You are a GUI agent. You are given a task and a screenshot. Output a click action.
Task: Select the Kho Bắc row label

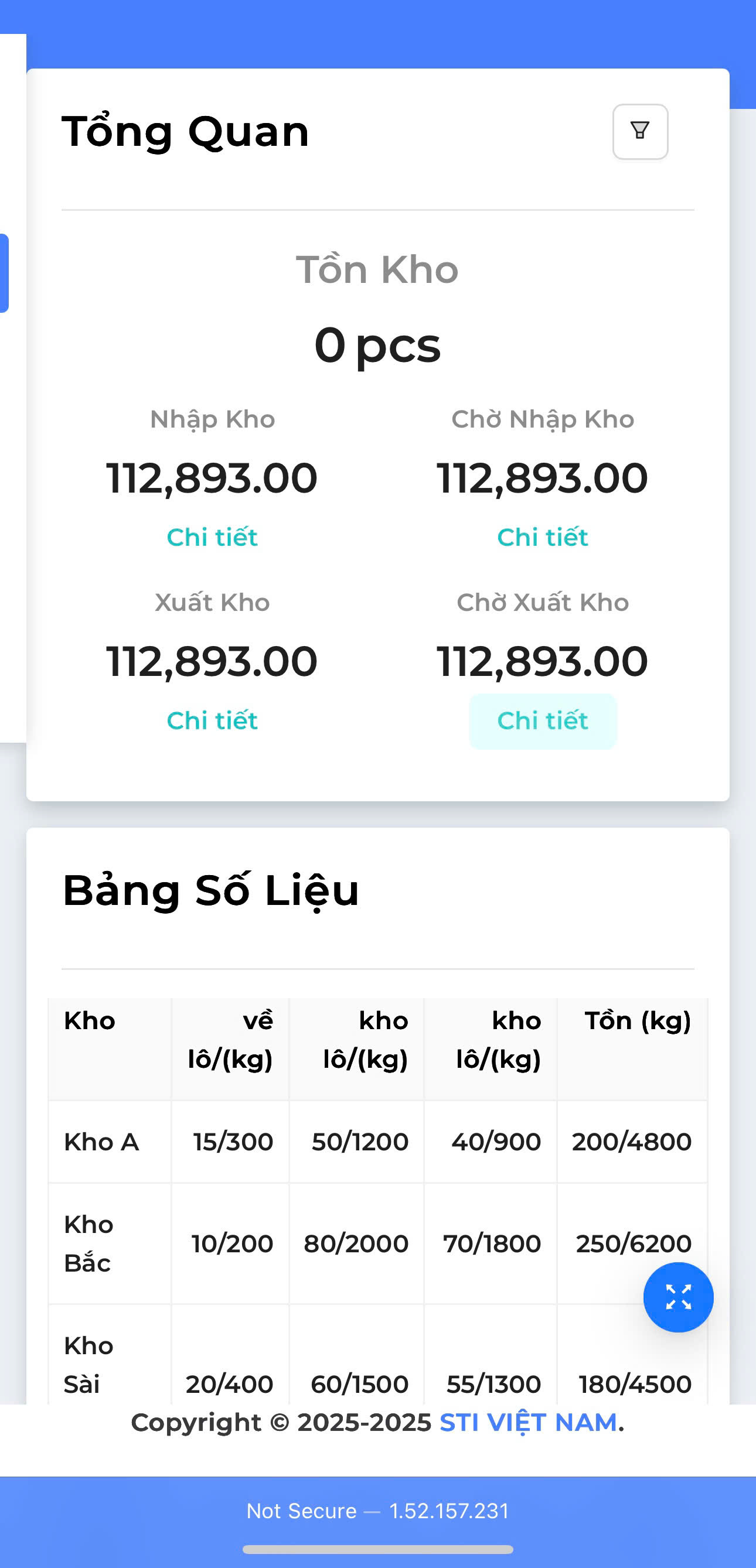tap(88, 1243)
